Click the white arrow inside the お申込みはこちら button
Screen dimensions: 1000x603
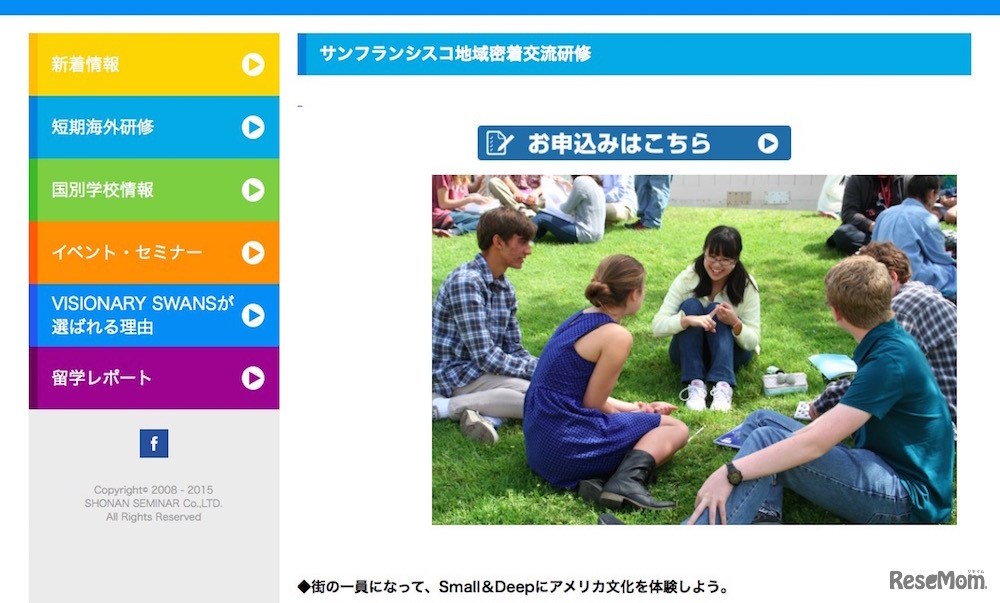point(768,143)
